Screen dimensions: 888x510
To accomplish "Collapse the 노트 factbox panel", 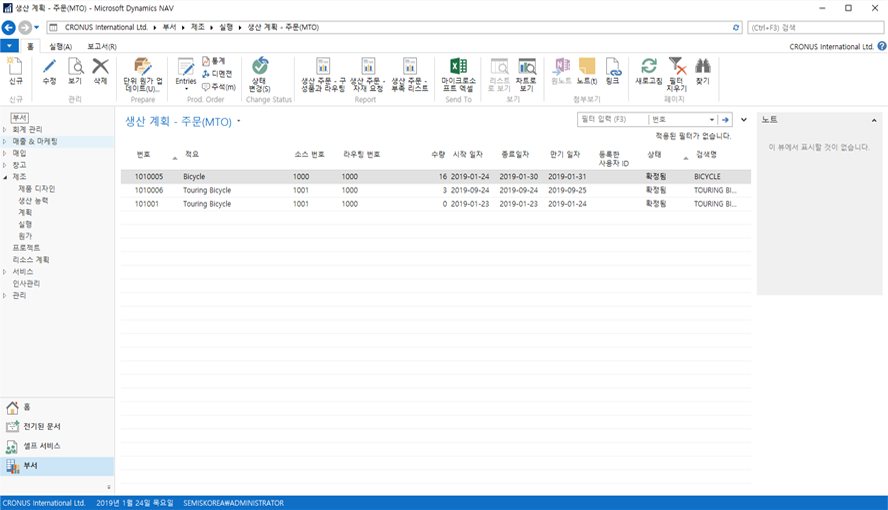I will click(x=874, y=120).
